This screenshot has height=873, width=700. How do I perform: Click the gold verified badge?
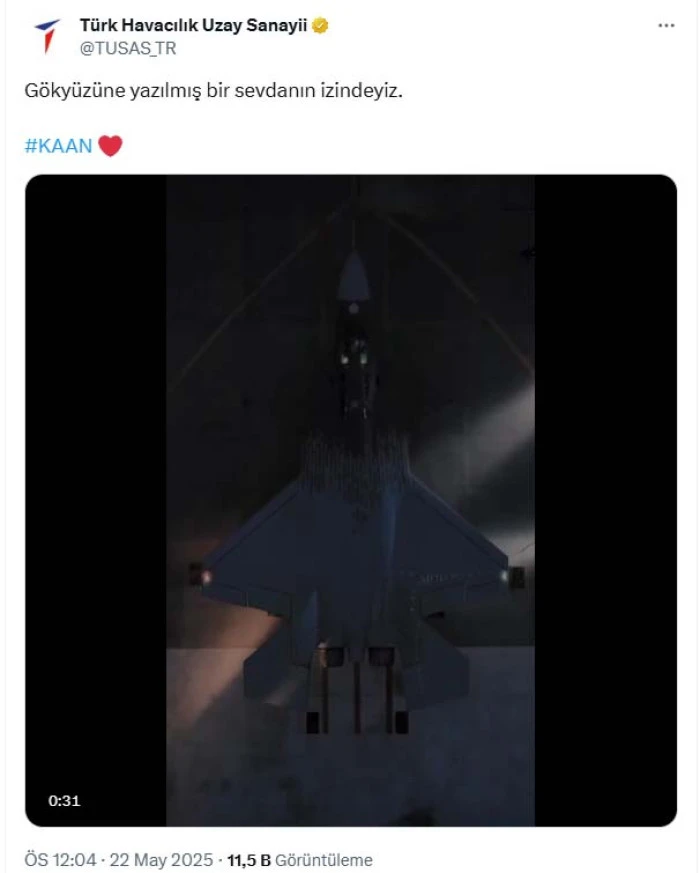pos(320,26)
